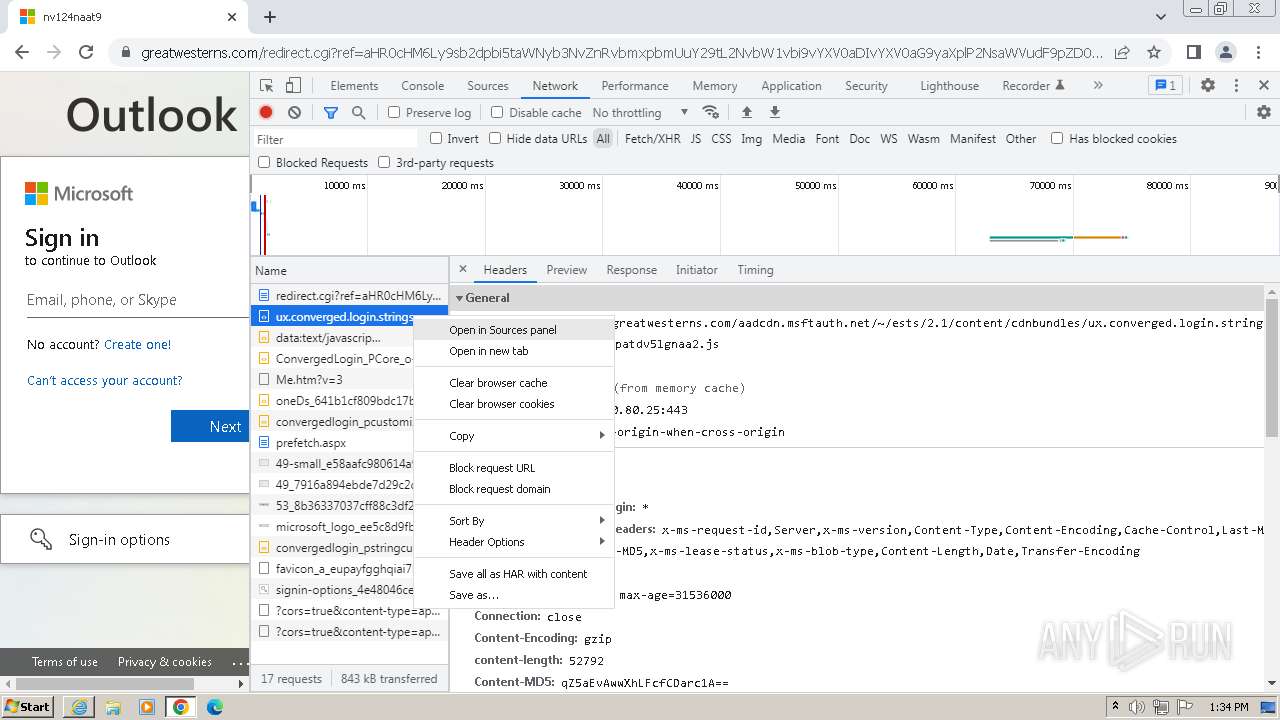The image size is (1280, 720).
Task: Open DevTools settings gear
Action: 1208,86
